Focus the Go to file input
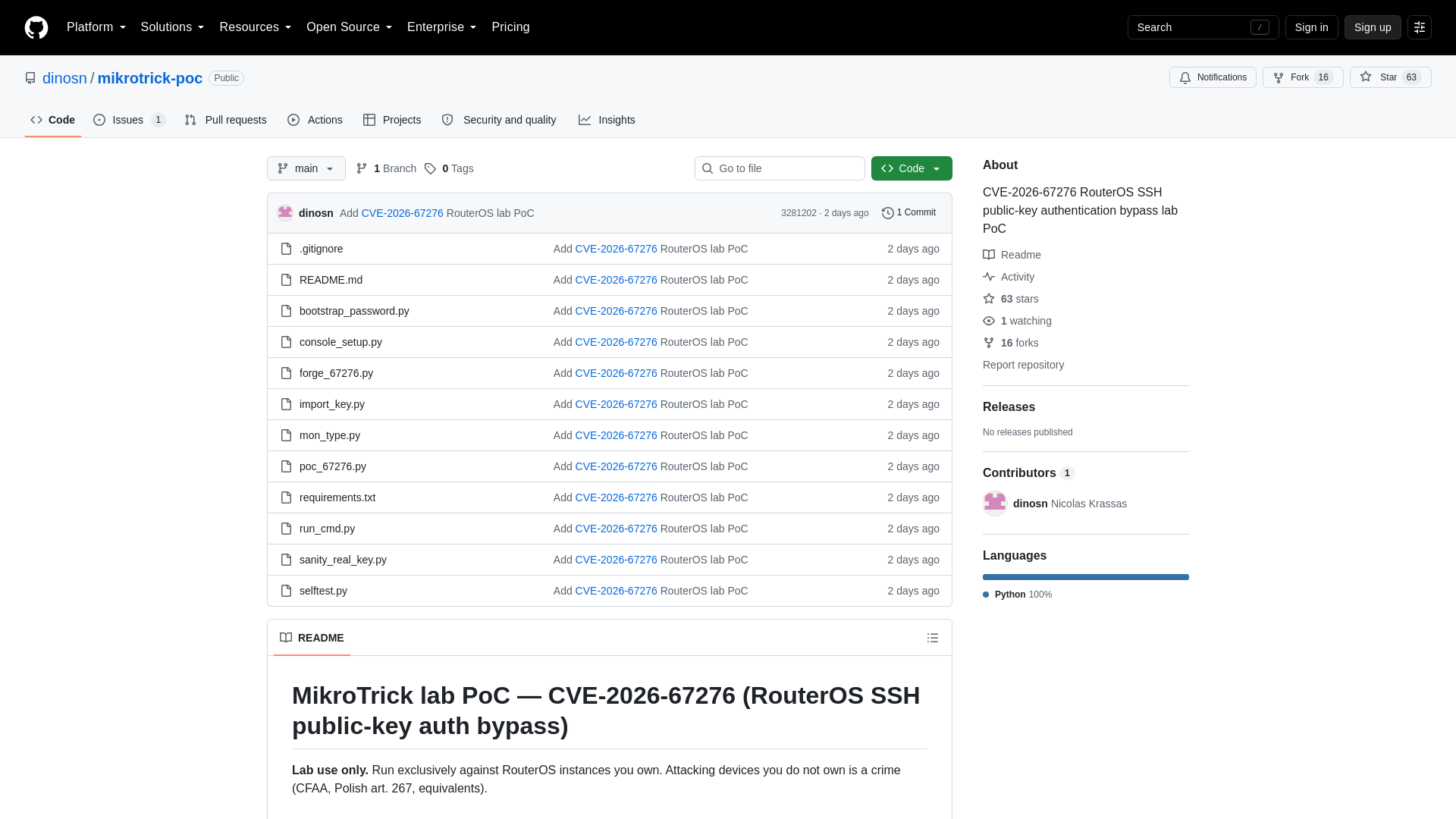 click(780, 168)
